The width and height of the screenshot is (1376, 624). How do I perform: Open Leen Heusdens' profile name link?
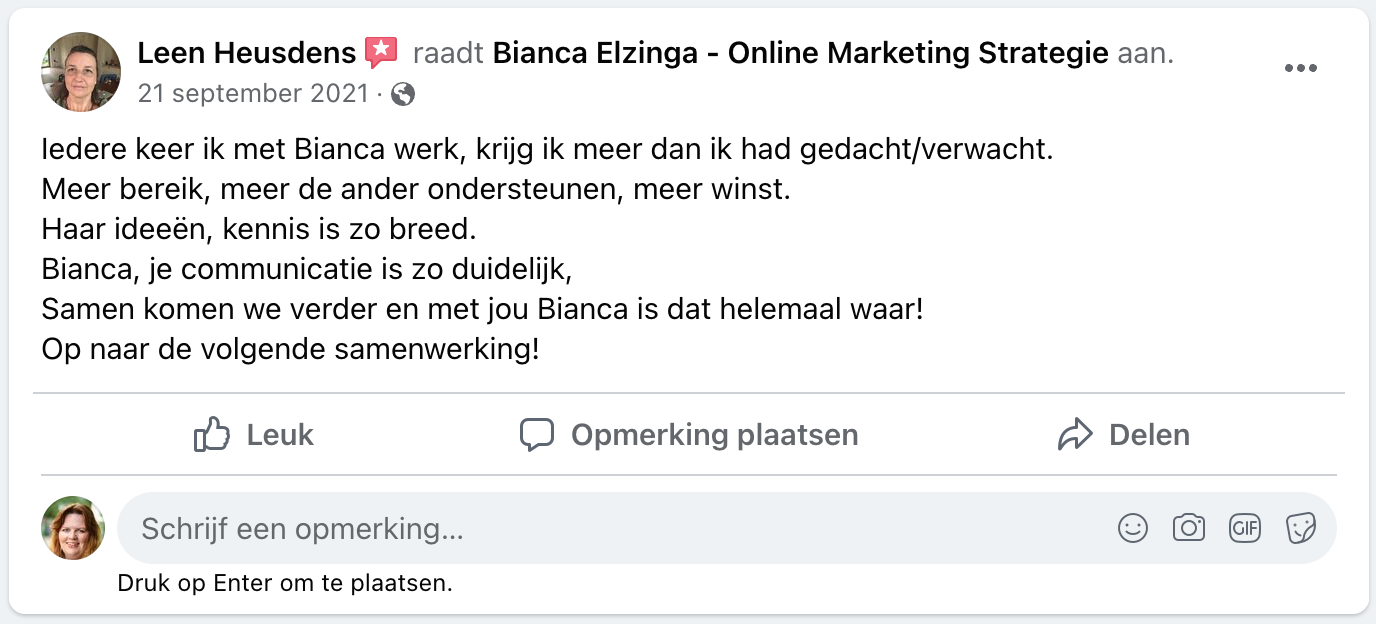[x=246, y=52]
